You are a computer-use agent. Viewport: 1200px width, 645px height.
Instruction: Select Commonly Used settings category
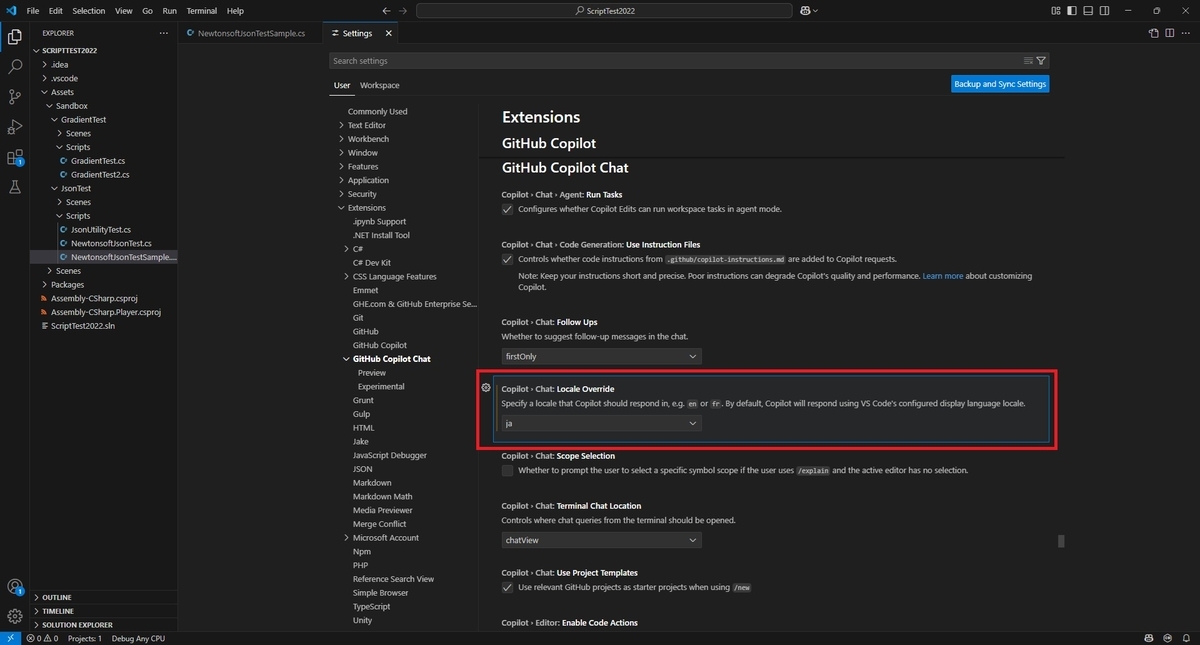377,111
